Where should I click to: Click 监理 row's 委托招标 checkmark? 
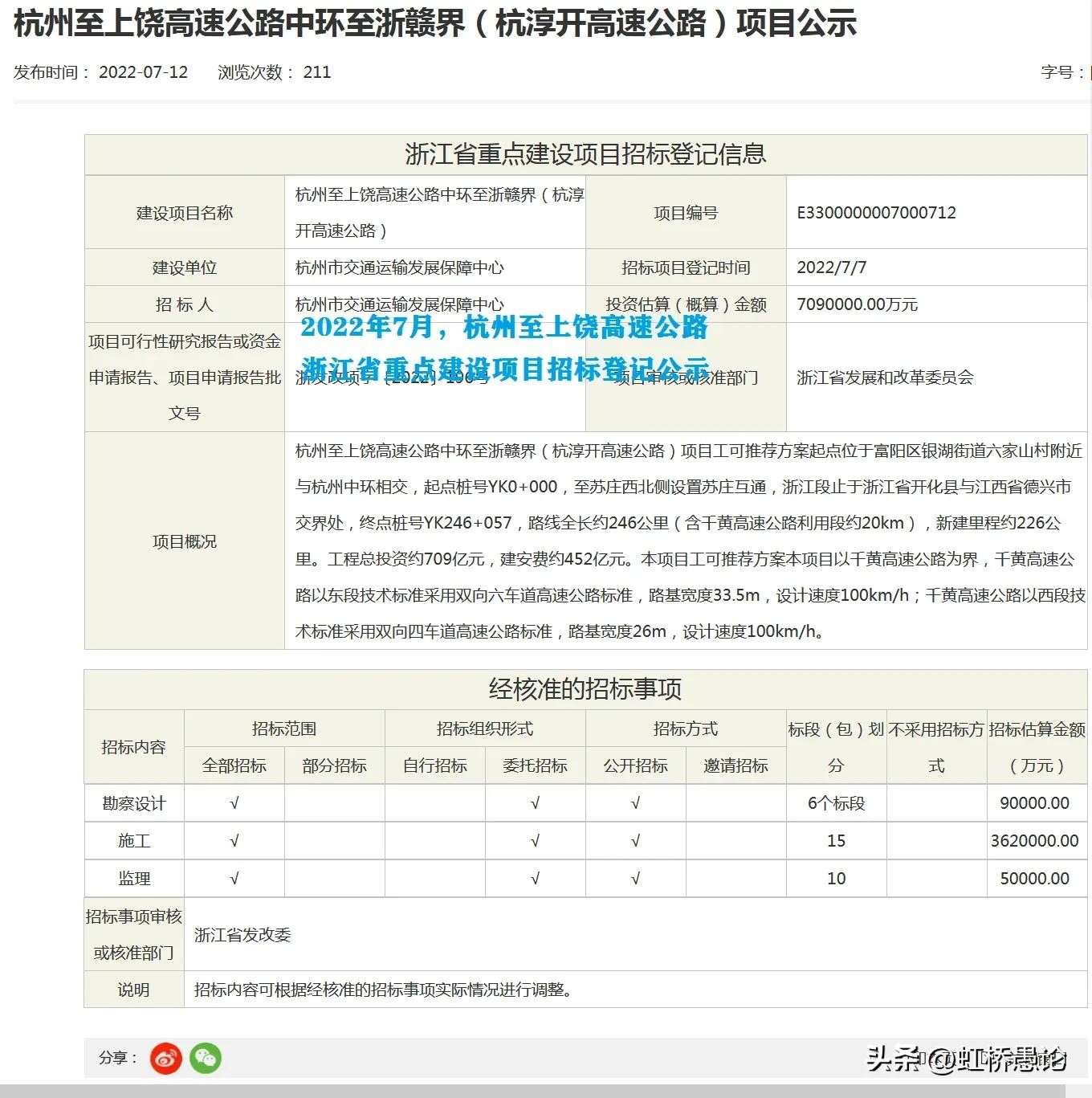(x=536, y=879)
